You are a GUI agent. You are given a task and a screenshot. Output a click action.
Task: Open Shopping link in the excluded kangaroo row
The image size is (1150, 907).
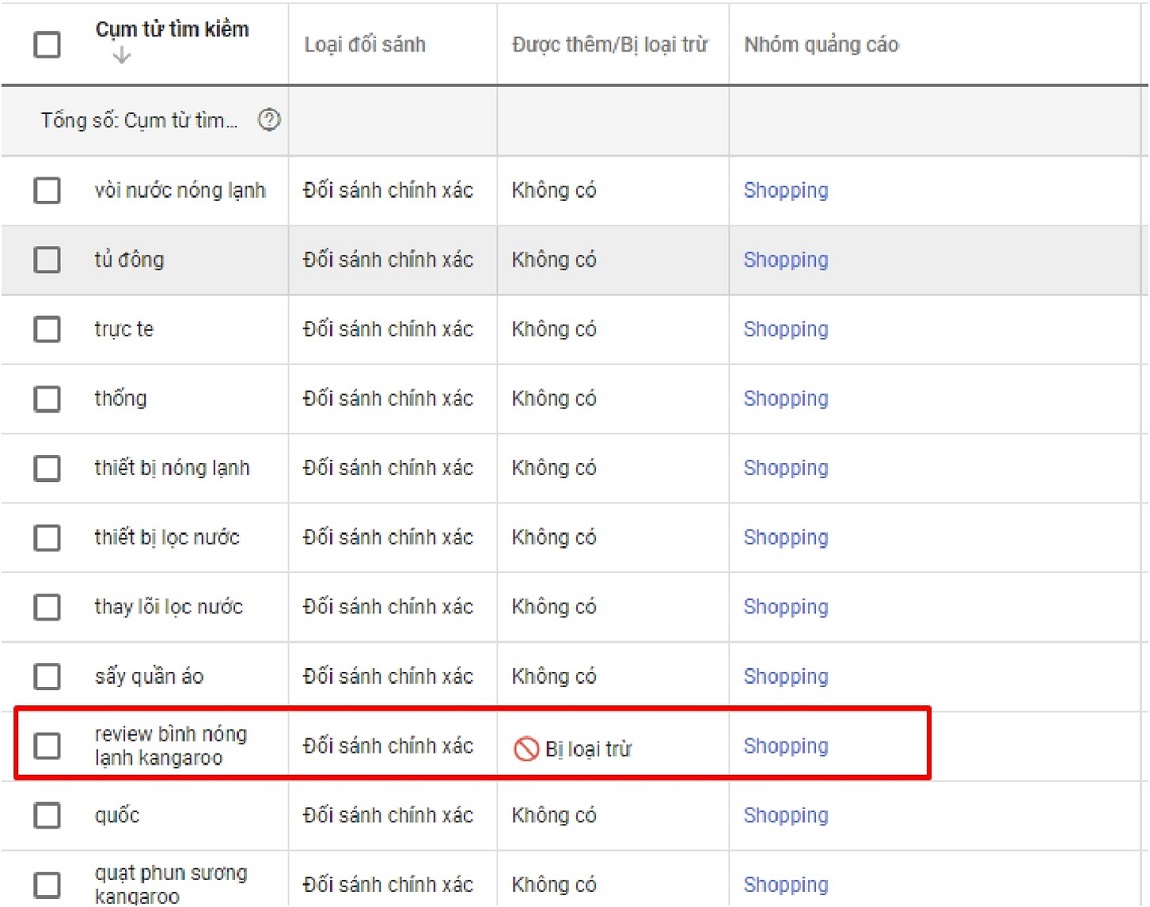[785, 746]
